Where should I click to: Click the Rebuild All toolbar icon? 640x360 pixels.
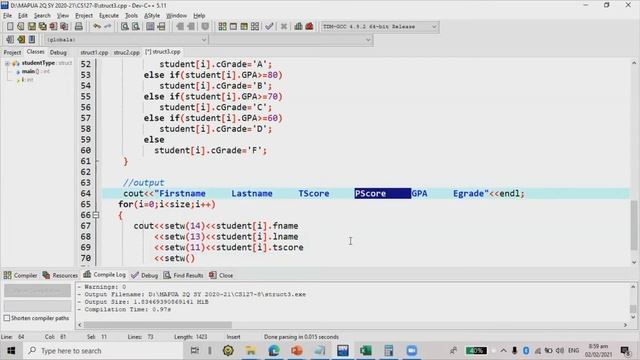pos(255,27)
